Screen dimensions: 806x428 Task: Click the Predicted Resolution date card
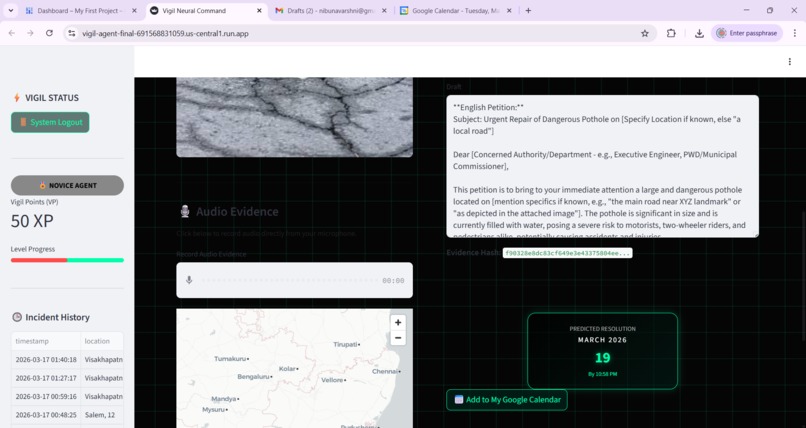(x=602, y=351)
